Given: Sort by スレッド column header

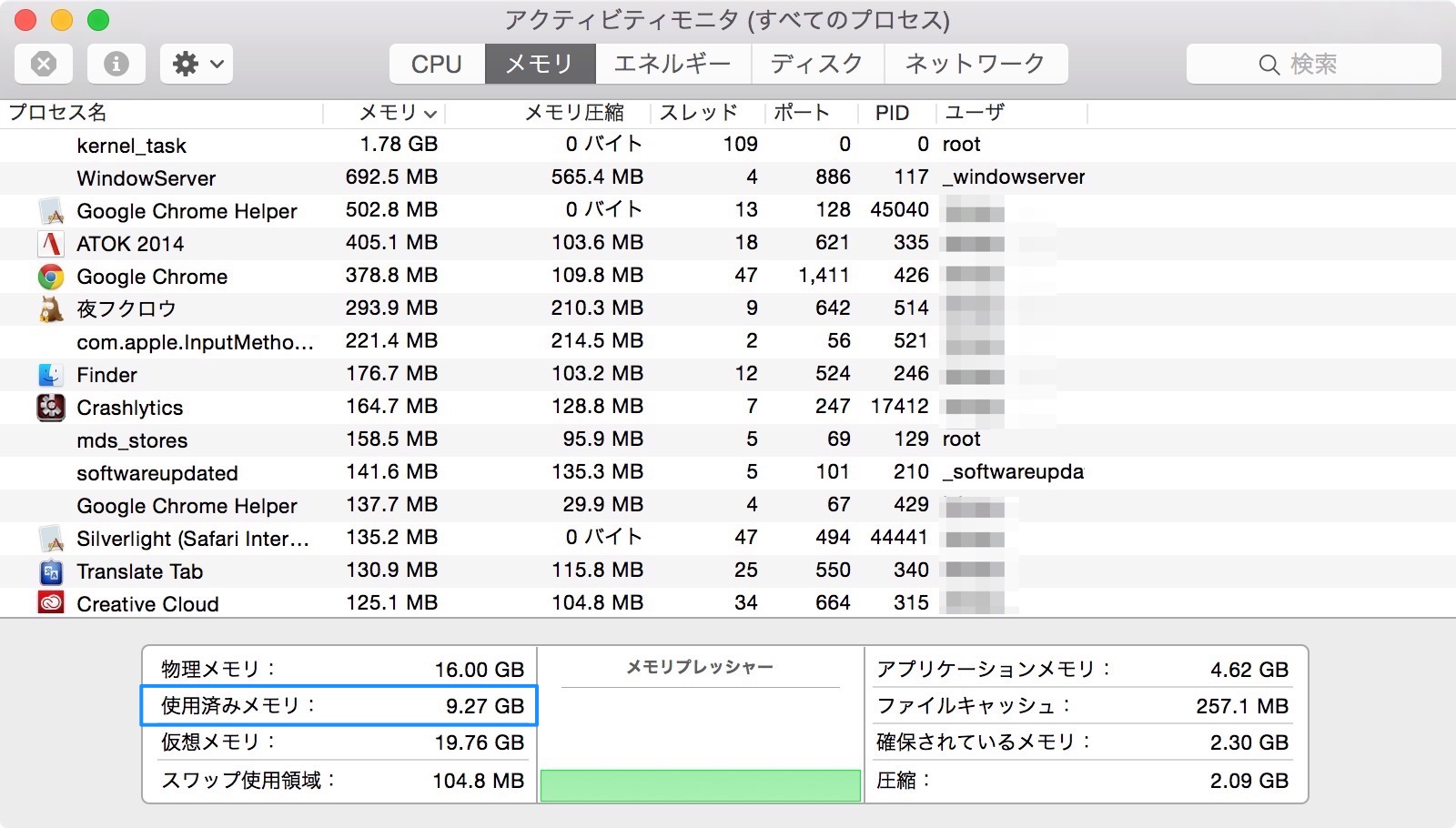Looking at the screenshot, I should click(x=707, y=113).
